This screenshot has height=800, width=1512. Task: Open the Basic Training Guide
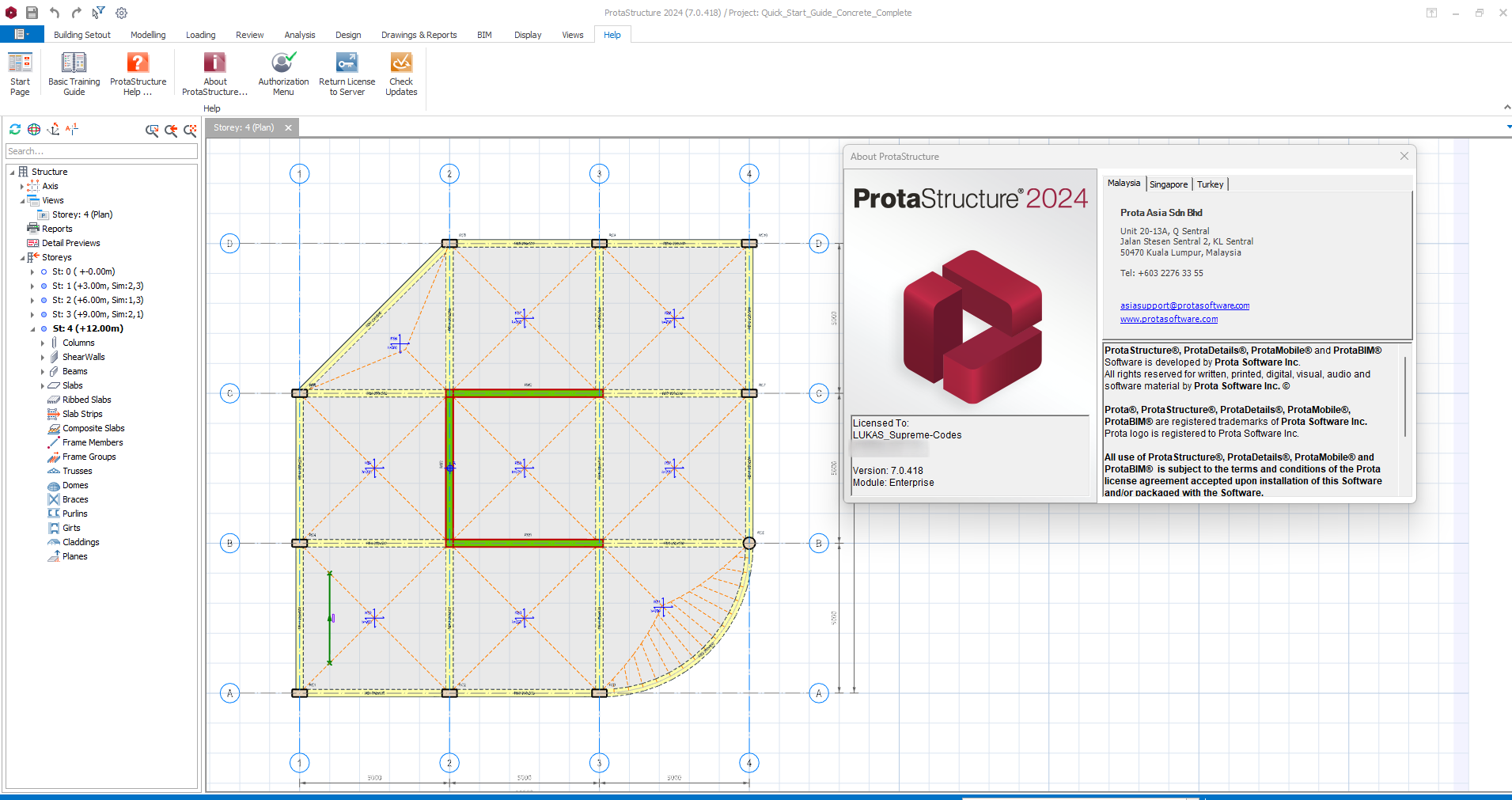pyautogui.click(x=74, y=74)
